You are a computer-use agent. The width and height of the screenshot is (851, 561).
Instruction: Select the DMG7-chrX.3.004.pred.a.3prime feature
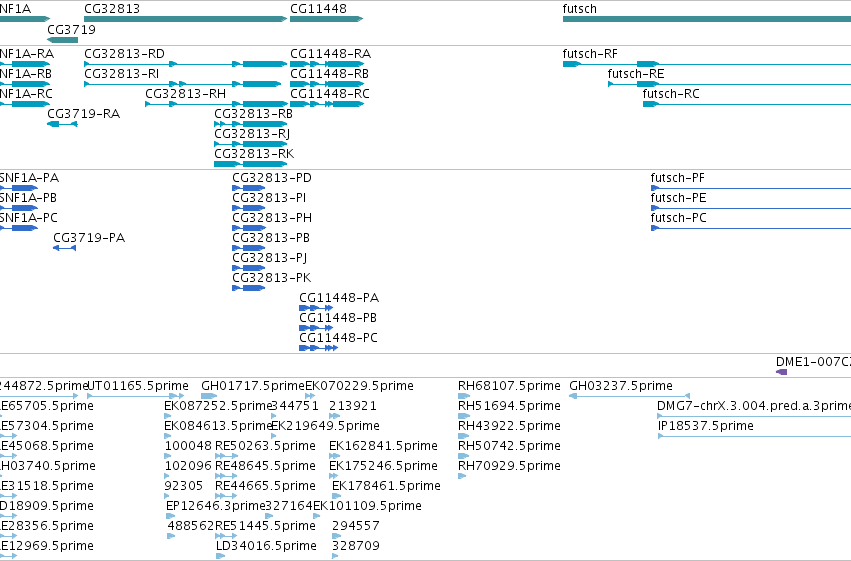pos(754,416)
